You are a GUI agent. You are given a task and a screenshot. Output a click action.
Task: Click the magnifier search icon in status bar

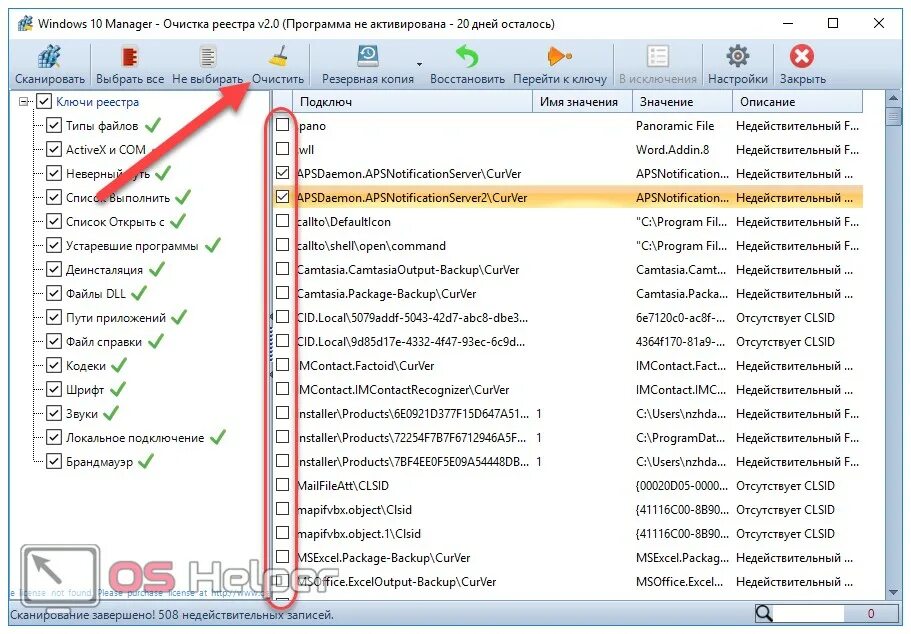pyautogui.click(x=763, y=613)
